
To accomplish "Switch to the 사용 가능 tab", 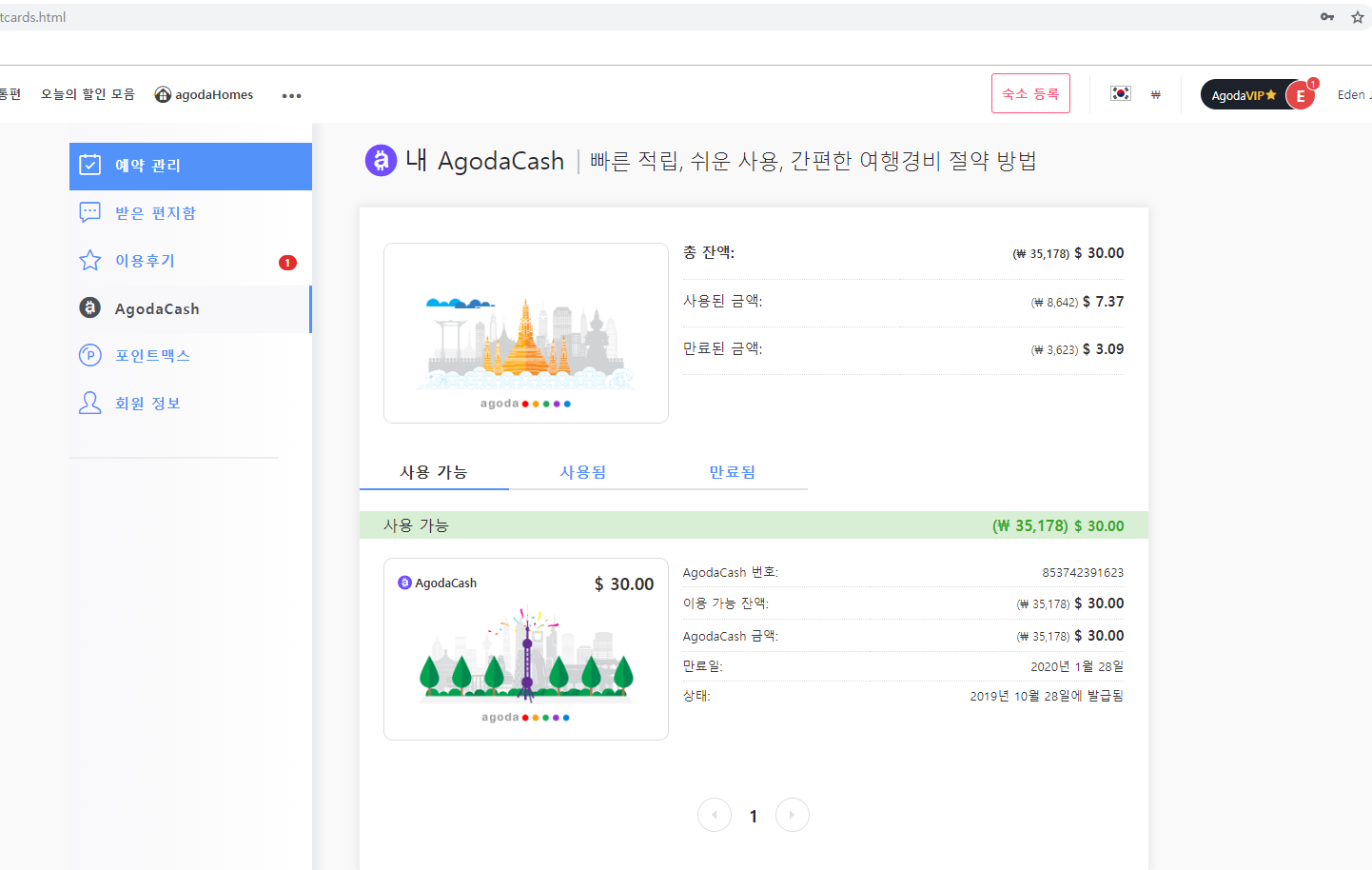I will tap(434, 472).
